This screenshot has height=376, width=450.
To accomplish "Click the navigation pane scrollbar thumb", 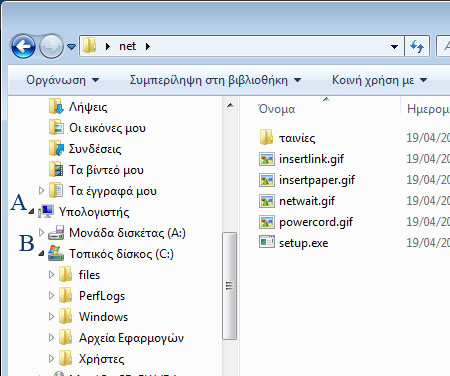I will coord(230,286).
